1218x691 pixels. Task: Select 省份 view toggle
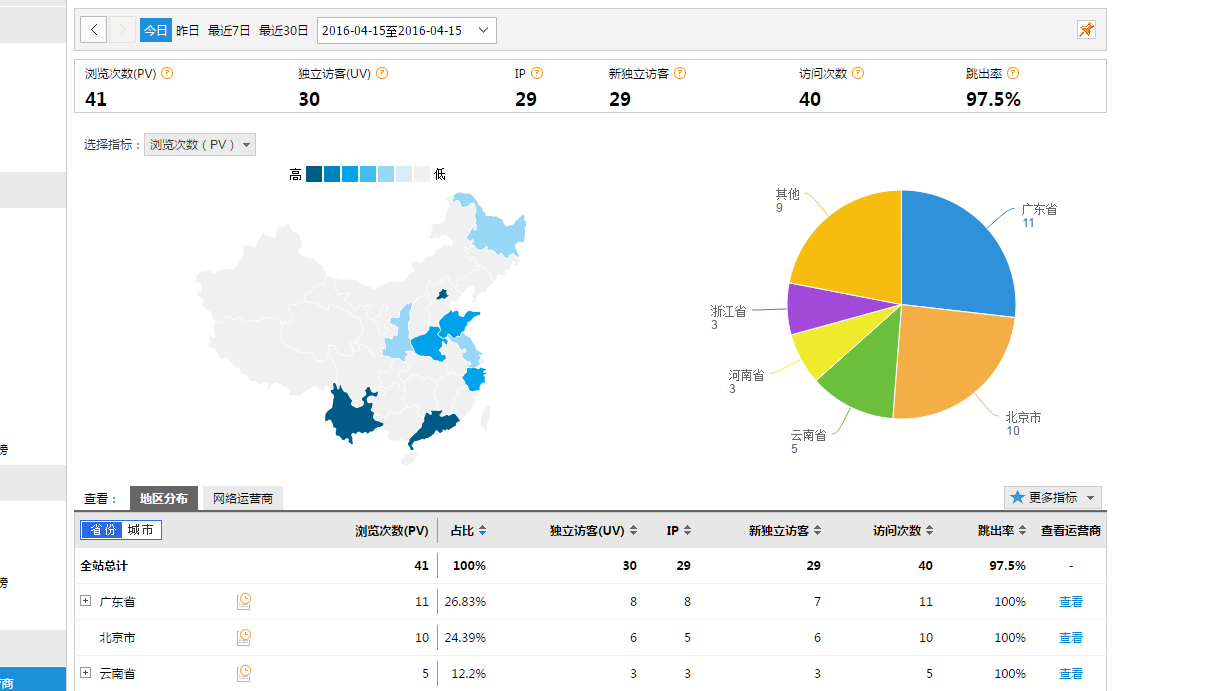101,530
